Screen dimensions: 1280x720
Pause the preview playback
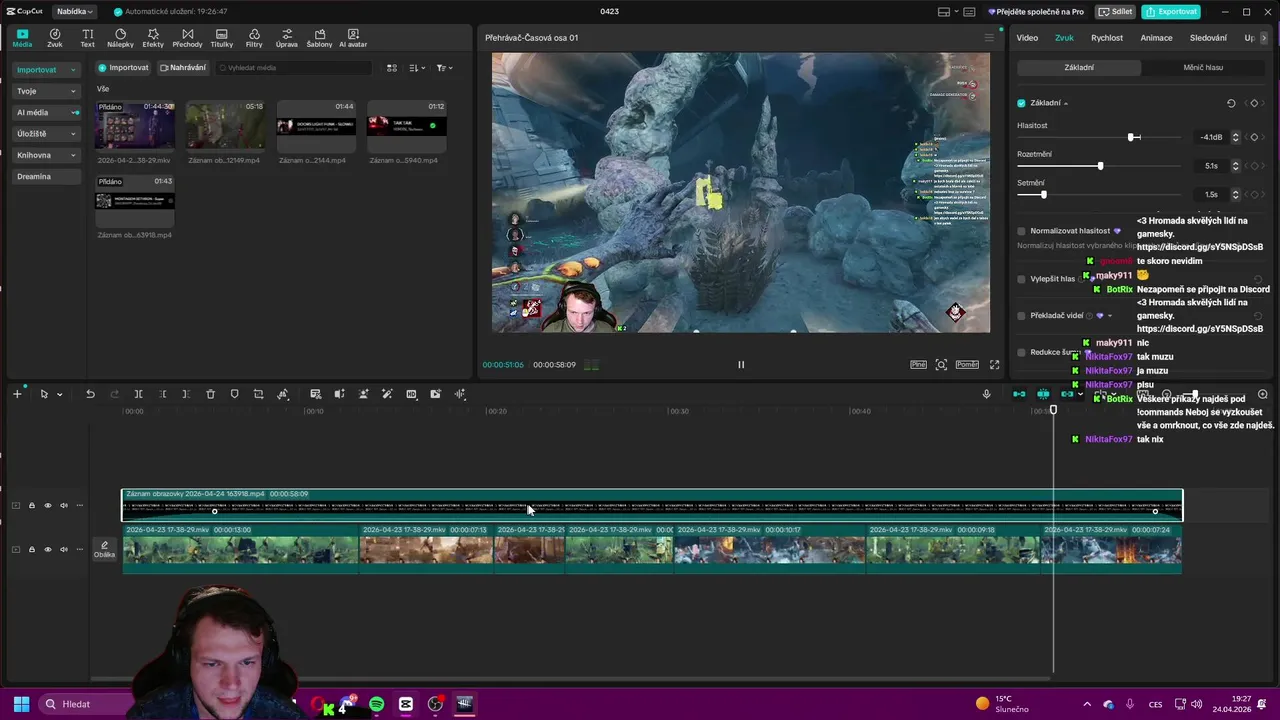click(x=741, y=365)
